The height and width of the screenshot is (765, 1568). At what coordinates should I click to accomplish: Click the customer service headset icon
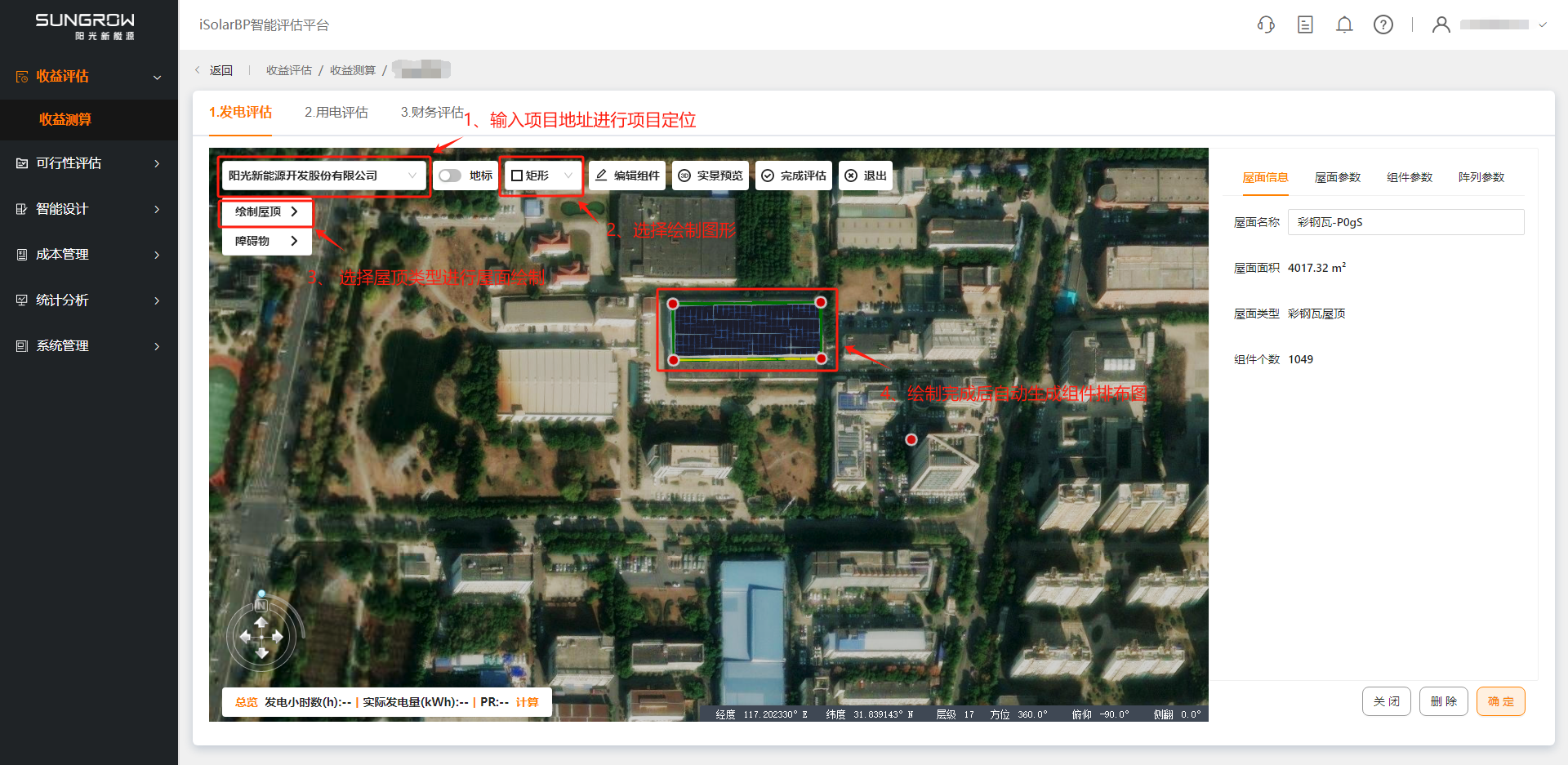(1266, 24)
